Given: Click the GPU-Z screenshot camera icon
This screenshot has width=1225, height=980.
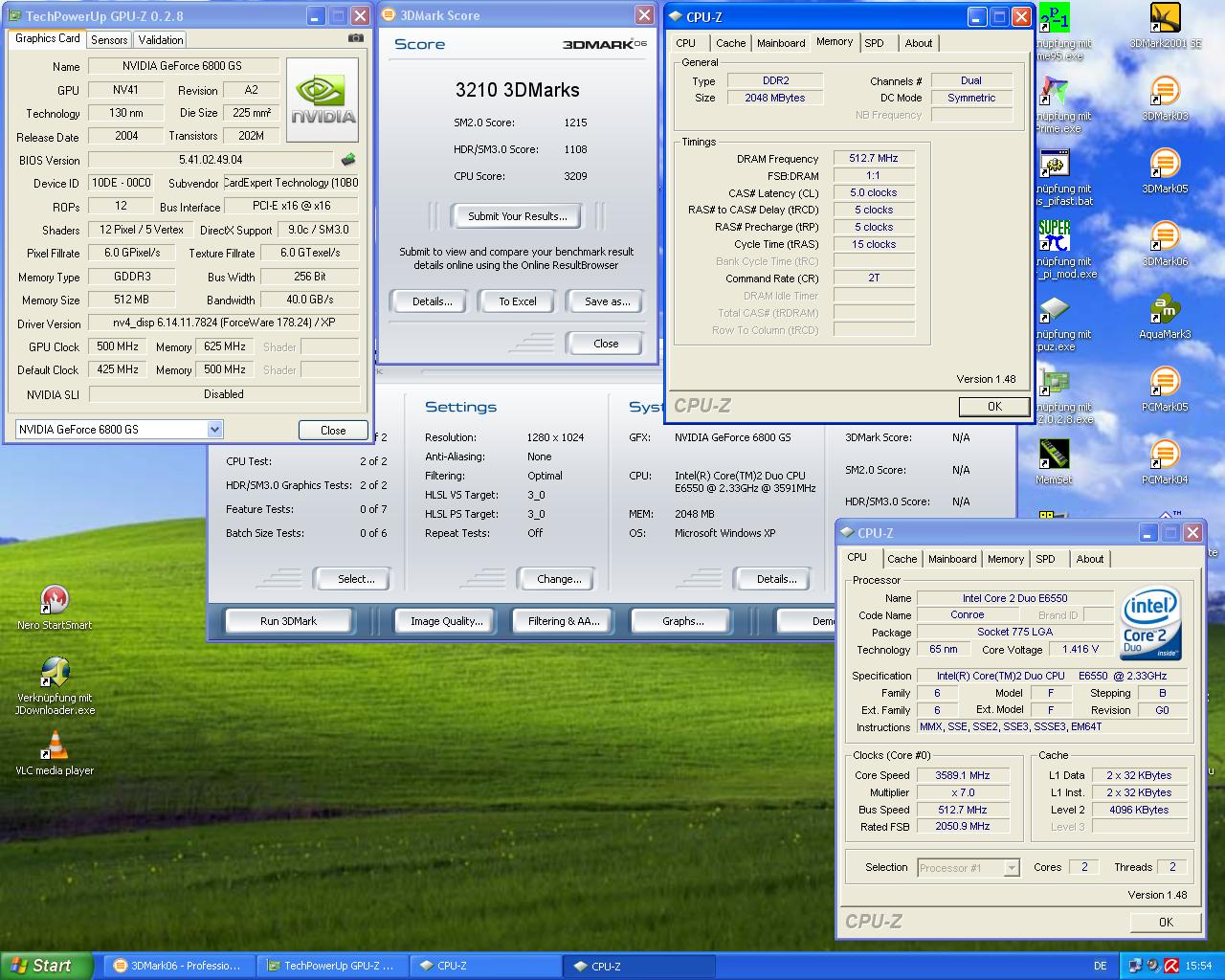Looking at the screenshot, I should point(355,38).
